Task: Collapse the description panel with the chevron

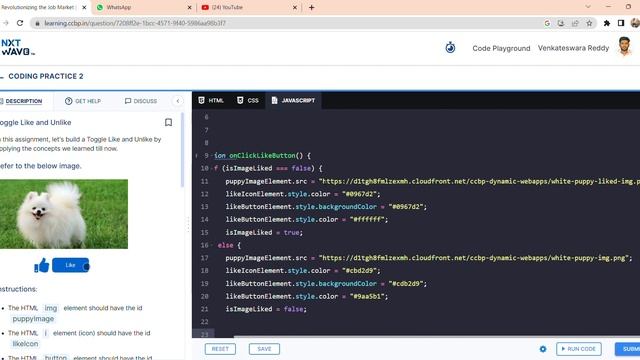Action: click(178, 101)
